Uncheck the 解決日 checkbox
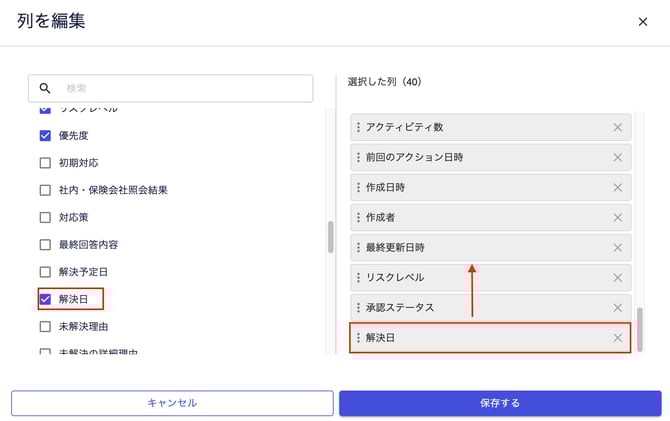Screen dimensions: 670x421 (x=45, y=298)
